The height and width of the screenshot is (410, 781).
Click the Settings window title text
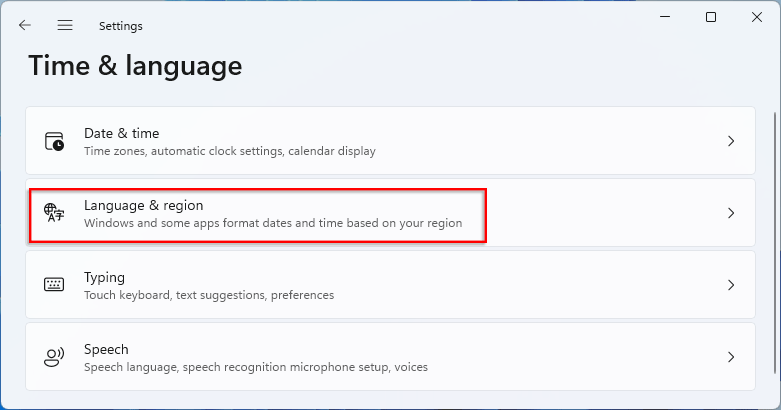(121, 26)
